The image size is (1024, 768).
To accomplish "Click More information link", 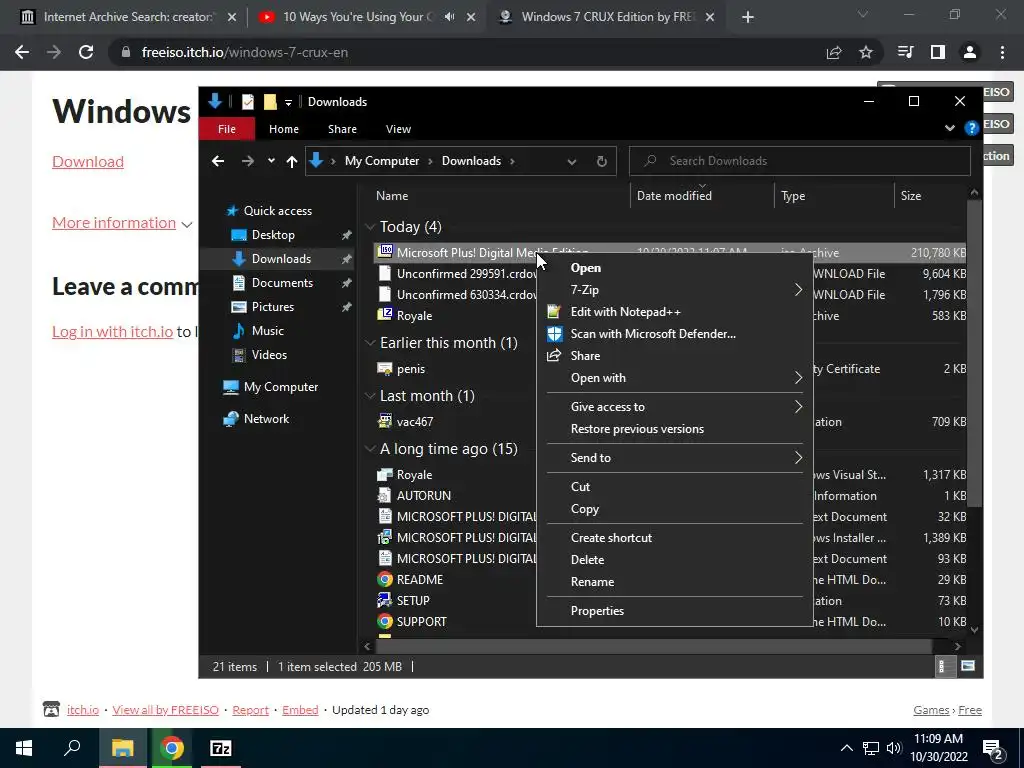I will point(114,223).
